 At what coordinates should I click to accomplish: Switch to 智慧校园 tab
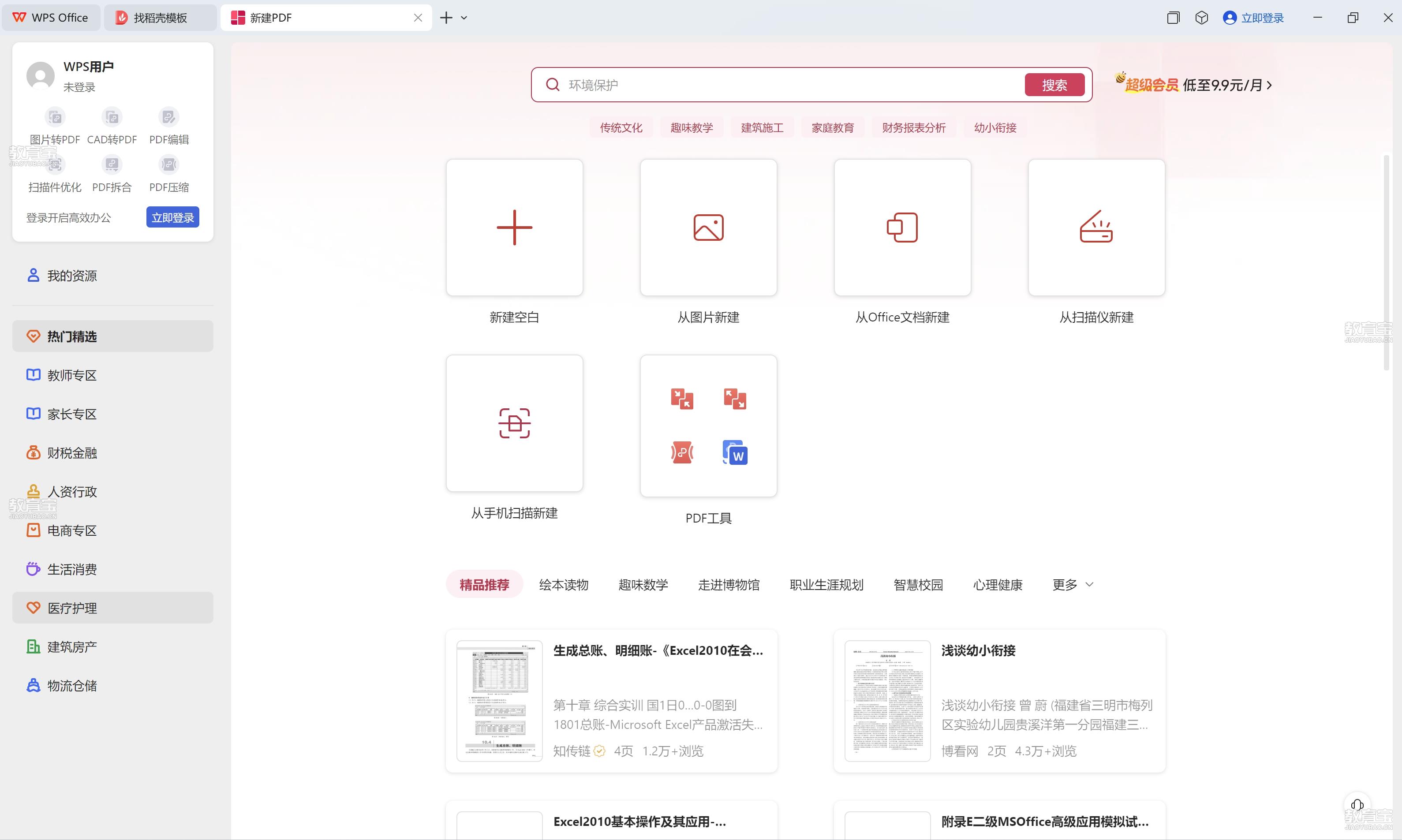point(918,585)
